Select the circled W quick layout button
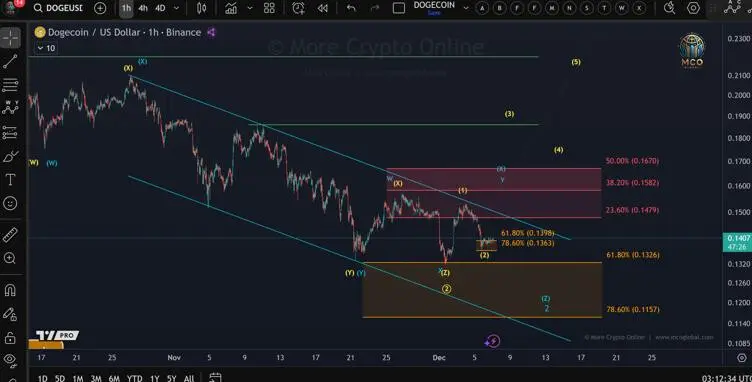Image resolution: width=752 pixels, height=382 pixels. click(x=622, y=8)
